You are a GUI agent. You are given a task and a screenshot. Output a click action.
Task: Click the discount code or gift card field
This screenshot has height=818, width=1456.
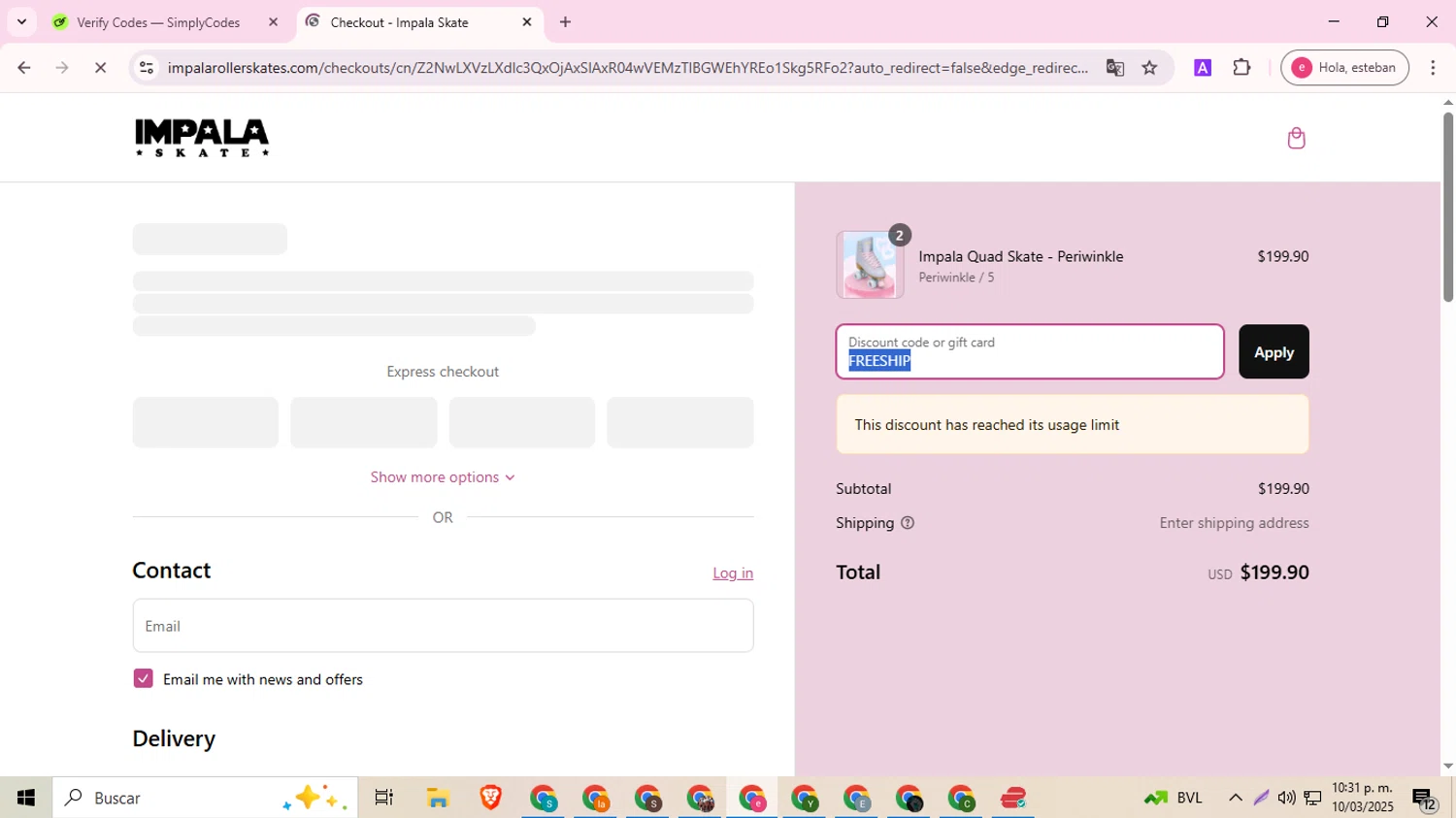point(1030,352)
